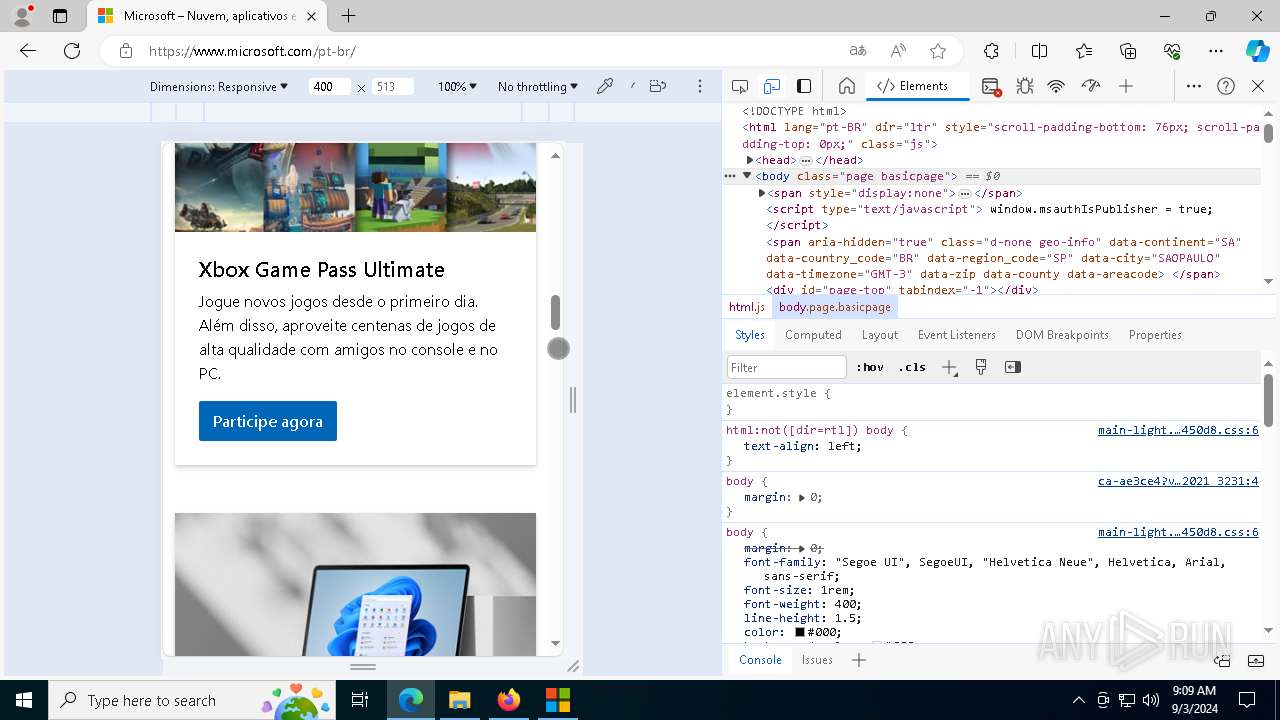Open the Performance gauge tool
The height and width of the screenshot is (720, 1280).
(1090, 86)
